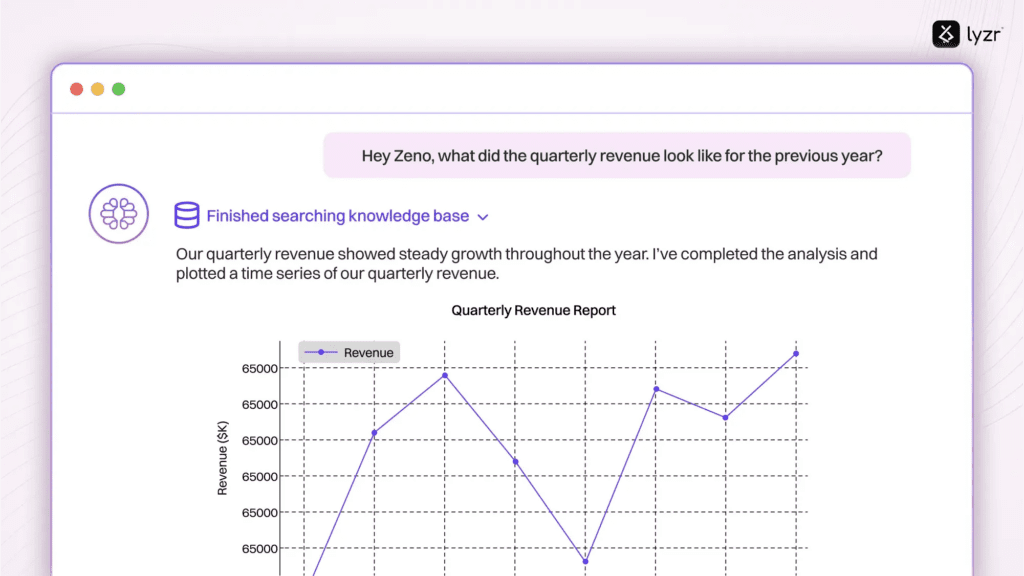Viewport: 1024px width, 576px height.
Task: Click the Revenue legend entry
Action: click(x=349, y=352)
